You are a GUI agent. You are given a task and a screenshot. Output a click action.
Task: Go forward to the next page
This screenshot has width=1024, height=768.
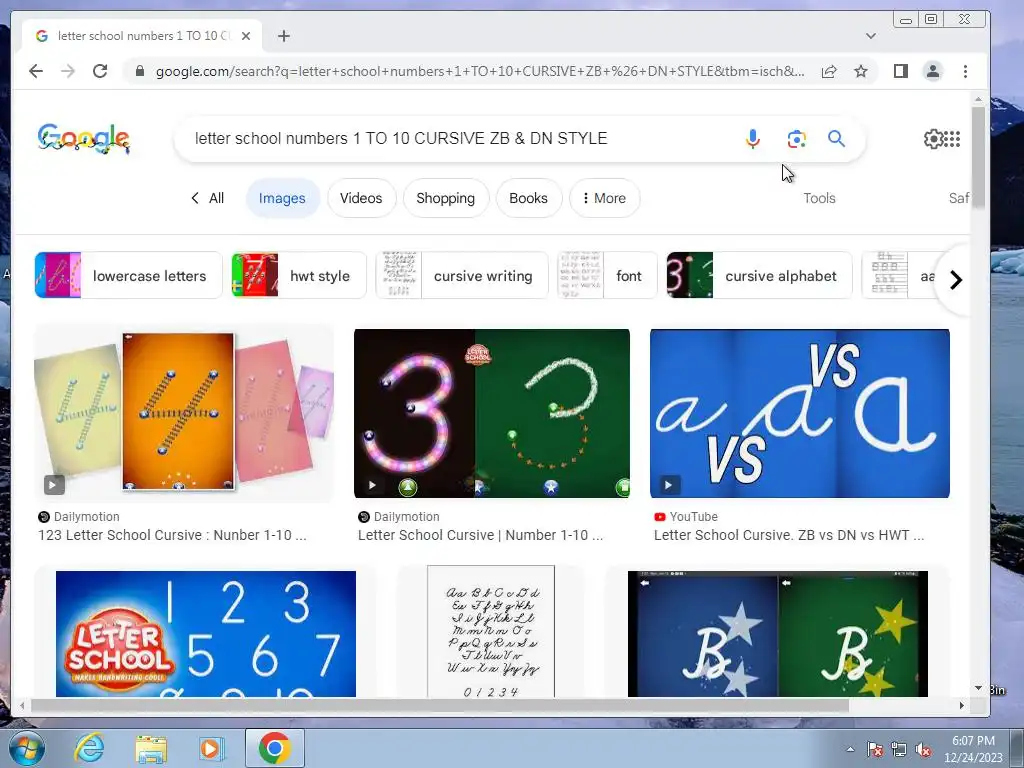[x=68, y=71]
